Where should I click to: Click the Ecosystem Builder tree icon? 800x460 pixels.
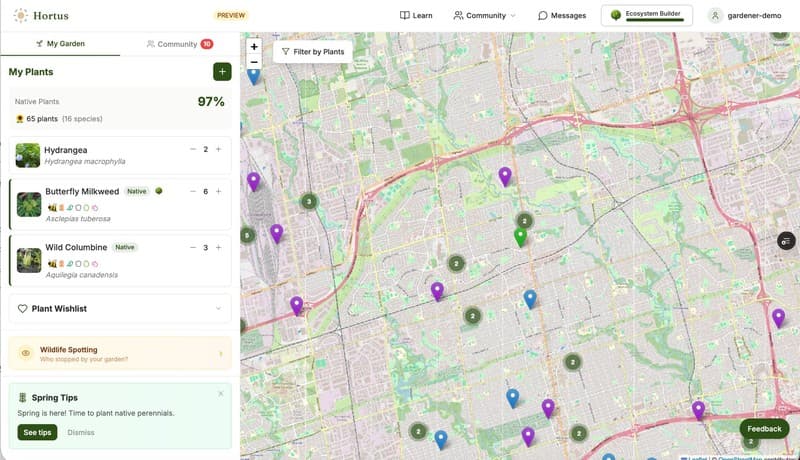coord(616,15)
